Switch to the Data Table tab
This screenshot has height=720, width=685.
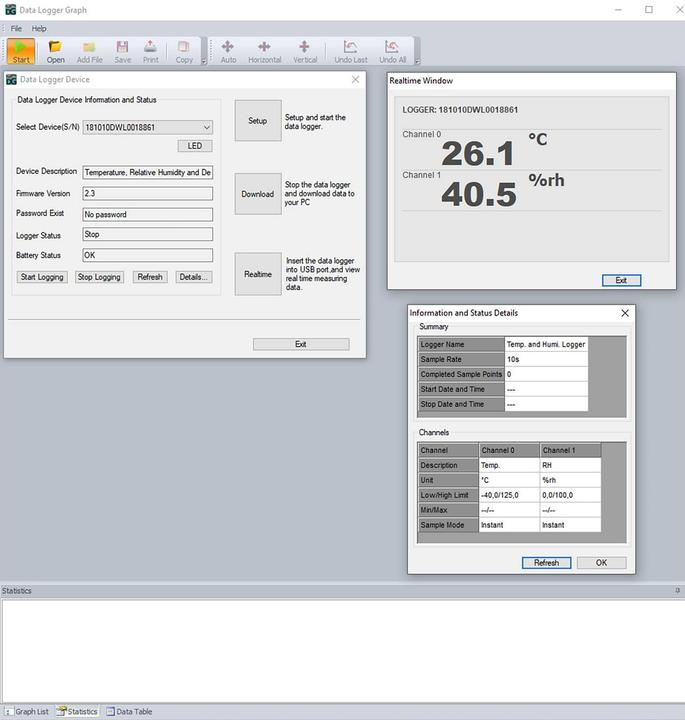129,711
